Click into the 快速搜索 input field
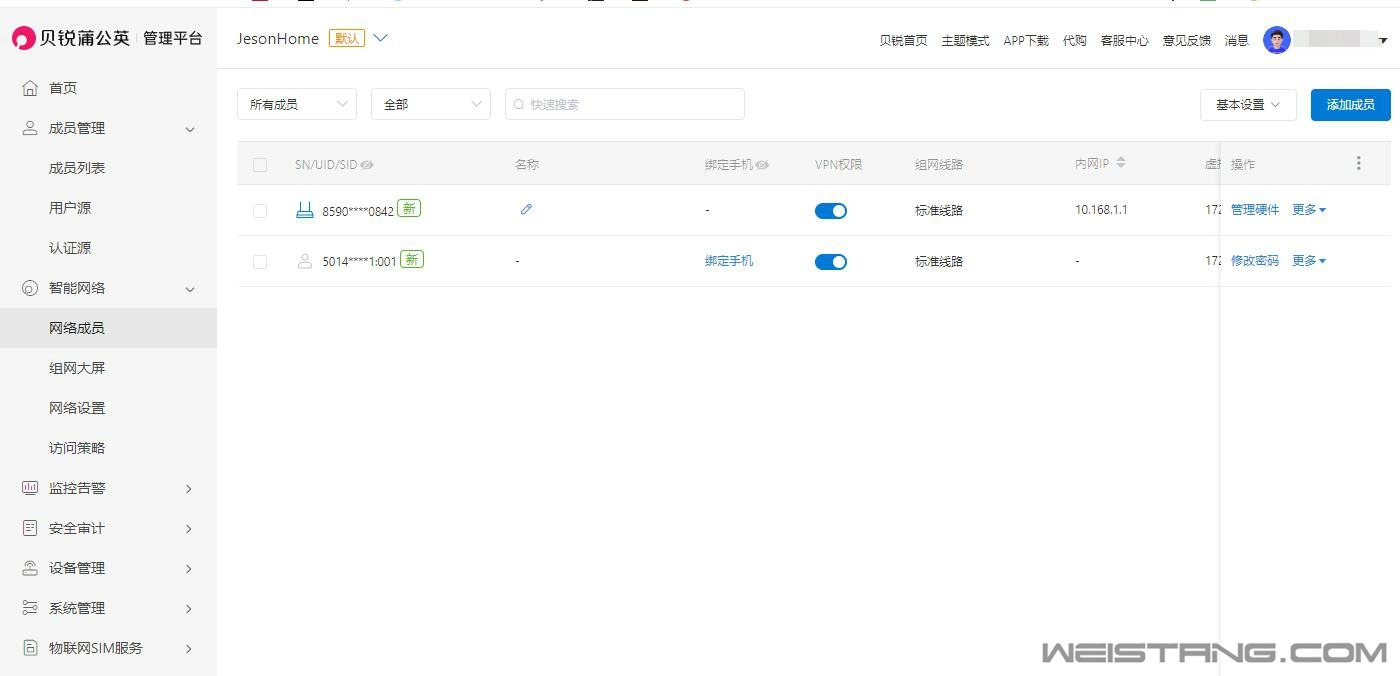 pos(632,104)
